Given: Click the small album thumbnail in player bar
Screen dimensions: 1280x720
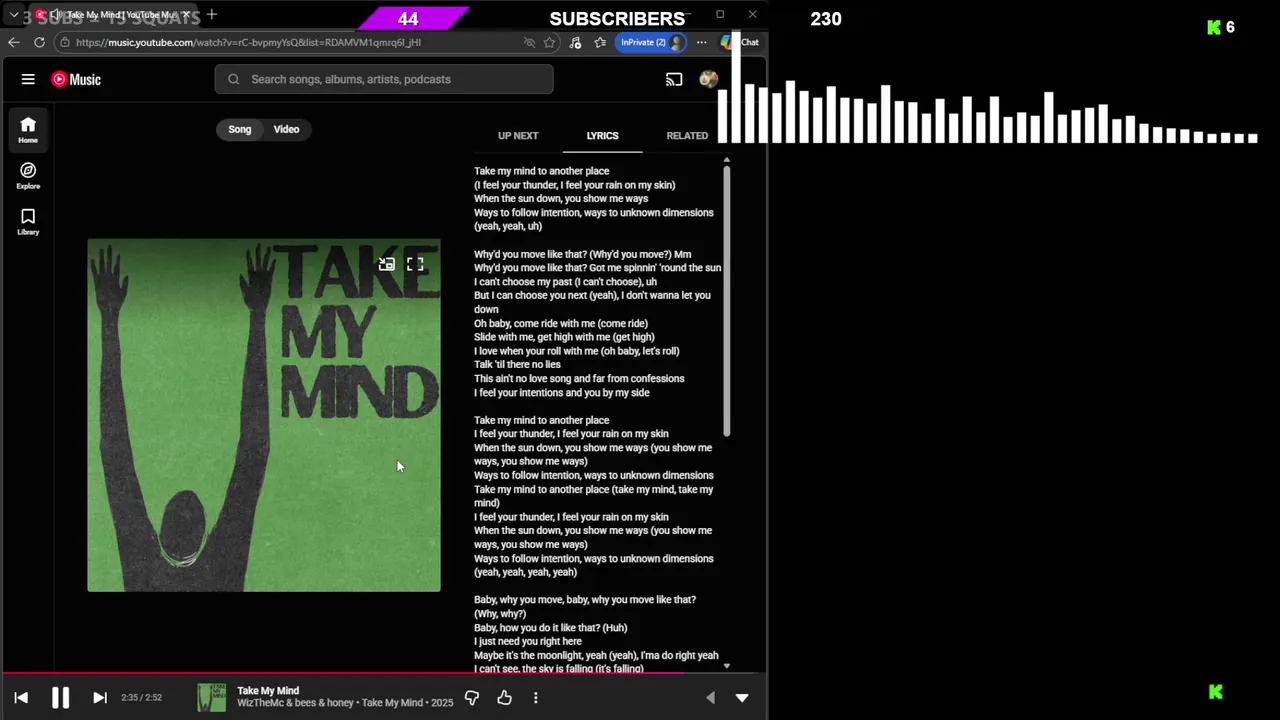Looking at the screenshot, I should coord(211,698).
